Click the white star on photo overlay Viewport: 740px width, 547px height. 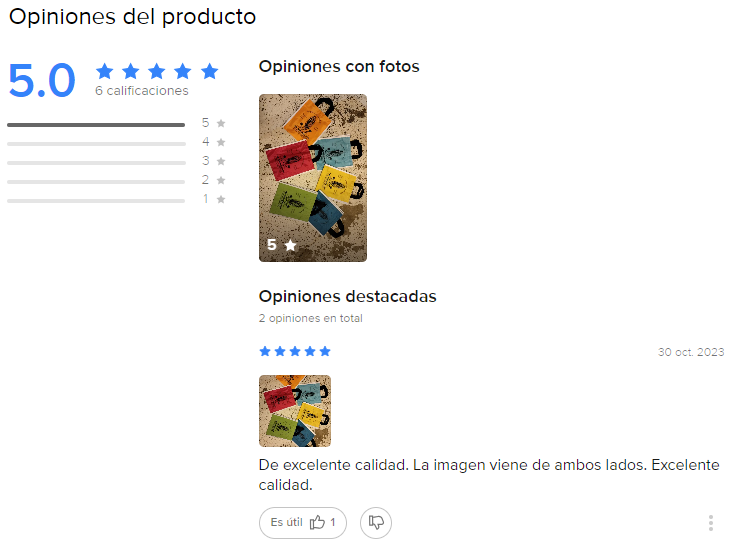coord(290,245)
